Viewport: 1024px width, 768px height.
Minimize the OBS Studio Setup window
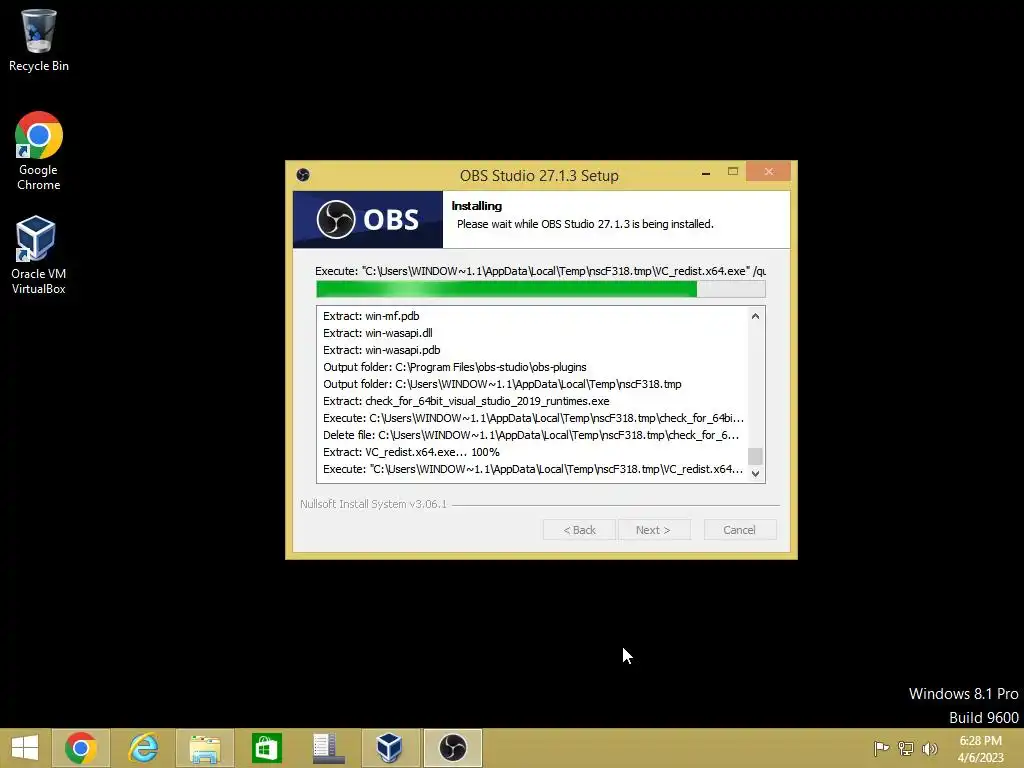pos(706,173)
